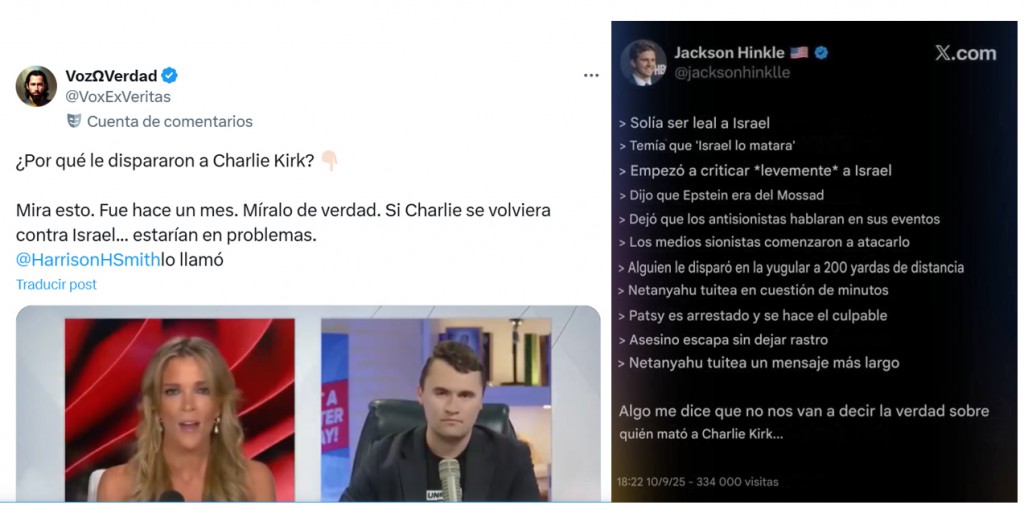
Task: Click the Jackson Hinkle display name
Action: (729, 52)
